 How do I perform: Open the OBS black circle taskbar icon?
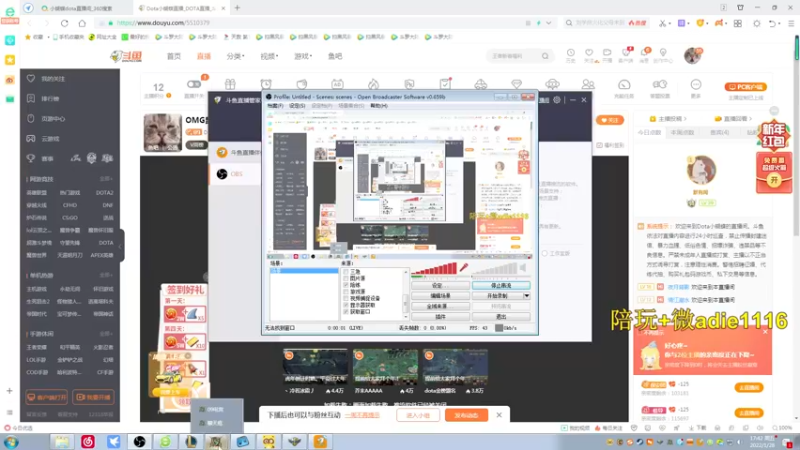coord(139,442)
